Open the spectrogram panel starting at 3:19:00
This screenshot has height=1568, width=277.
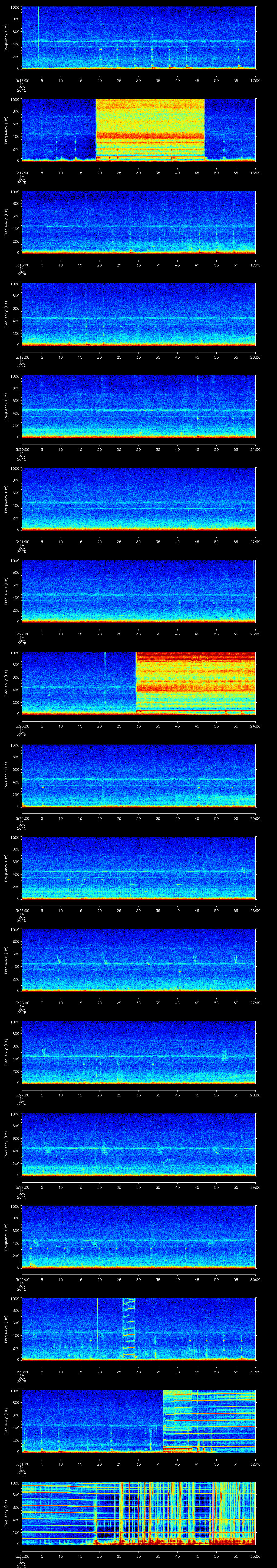tap(138, 314)
